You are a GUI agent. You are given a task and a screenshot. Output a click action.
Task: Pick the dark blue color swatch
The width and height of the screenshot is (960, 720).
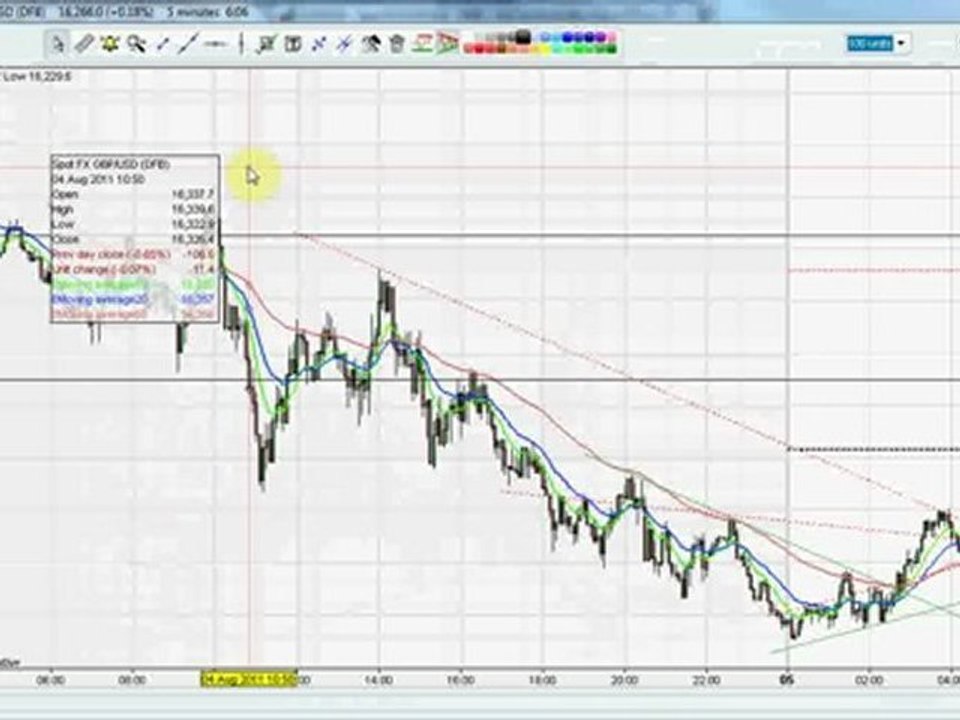[589, 37]
